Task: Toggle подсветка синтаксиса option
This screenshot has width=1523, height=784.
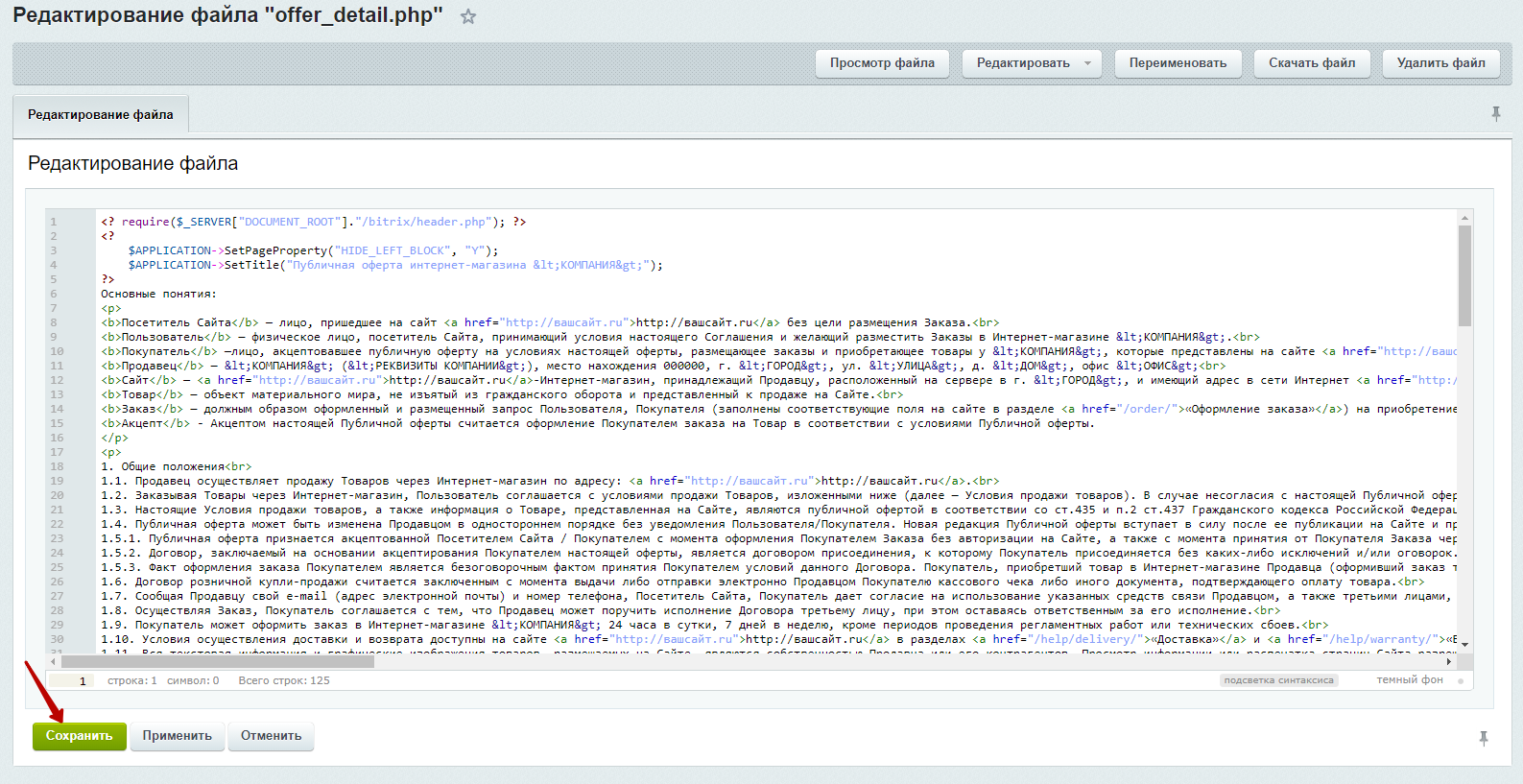Action: [1278, 680]
